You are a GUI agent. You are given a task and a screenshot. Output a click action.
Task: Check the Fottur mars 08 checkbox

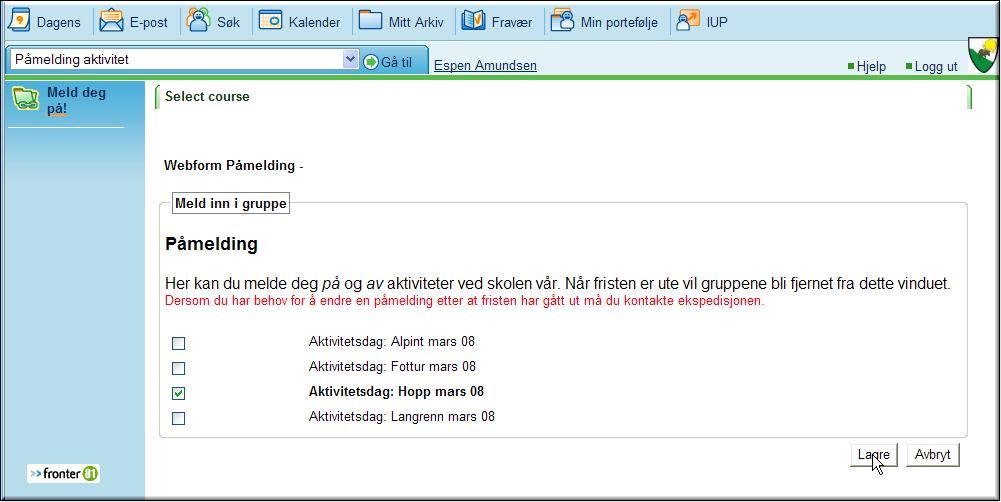(x=179, y=369)
